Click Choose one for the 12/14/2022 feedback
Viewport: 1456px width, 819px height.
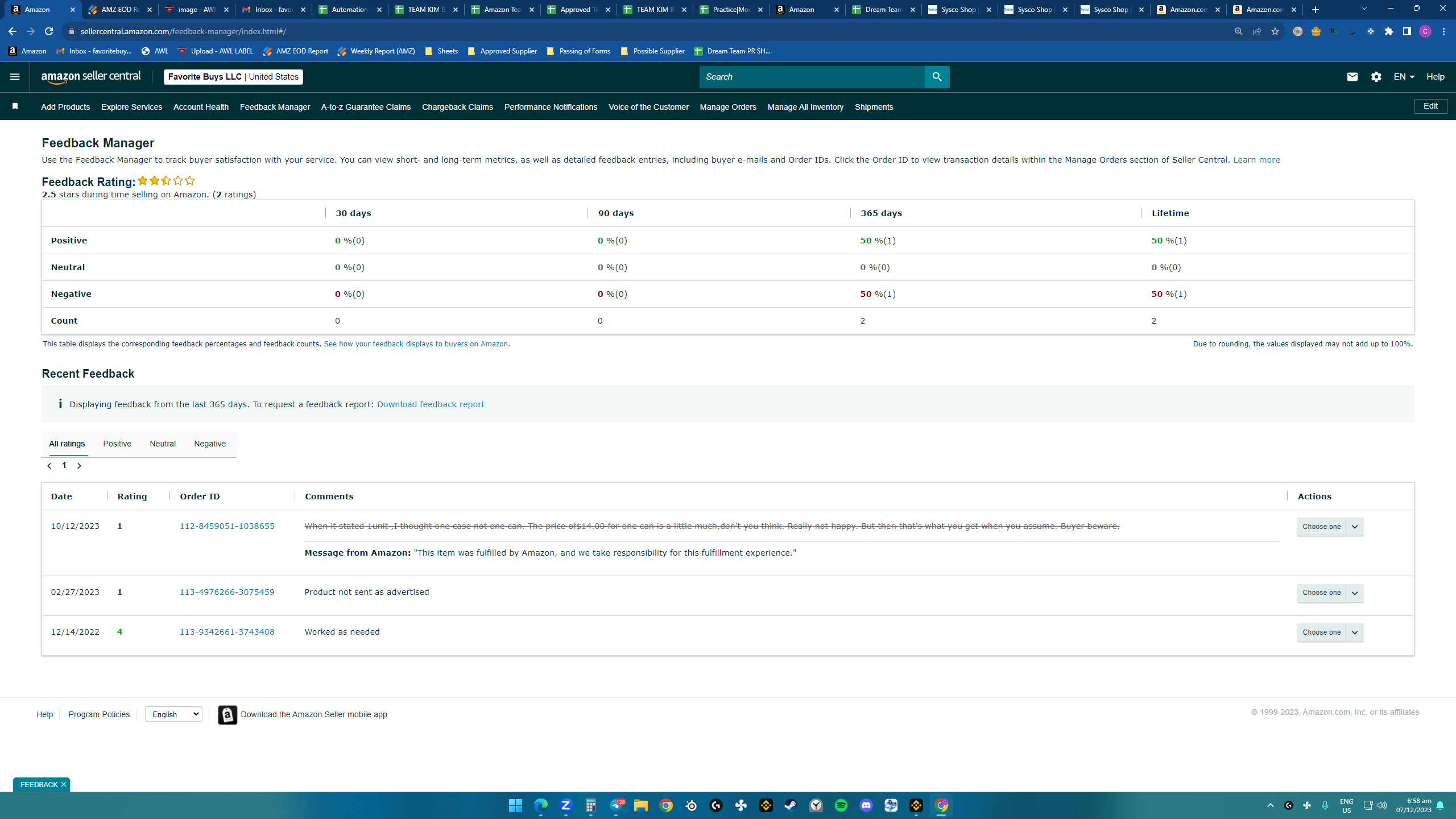coord(1321,632)
